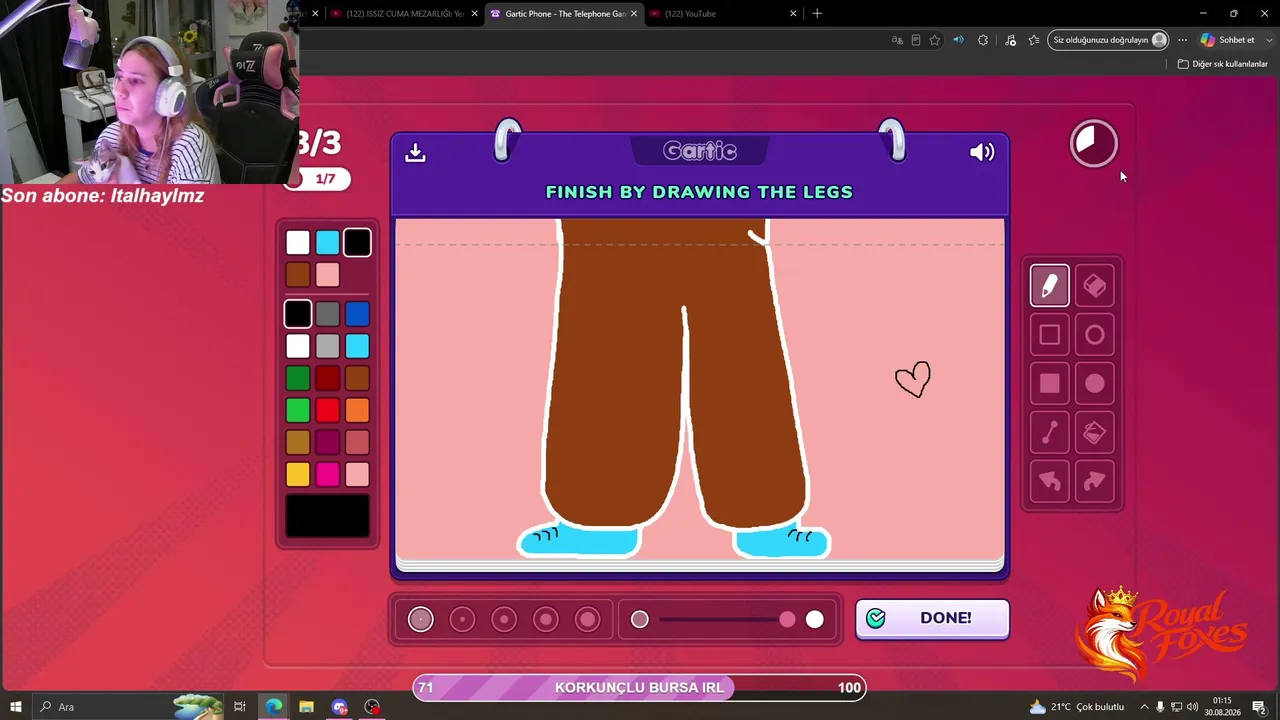Open the Windows Start menu
1280x720 pixels.
click(16, 707)
